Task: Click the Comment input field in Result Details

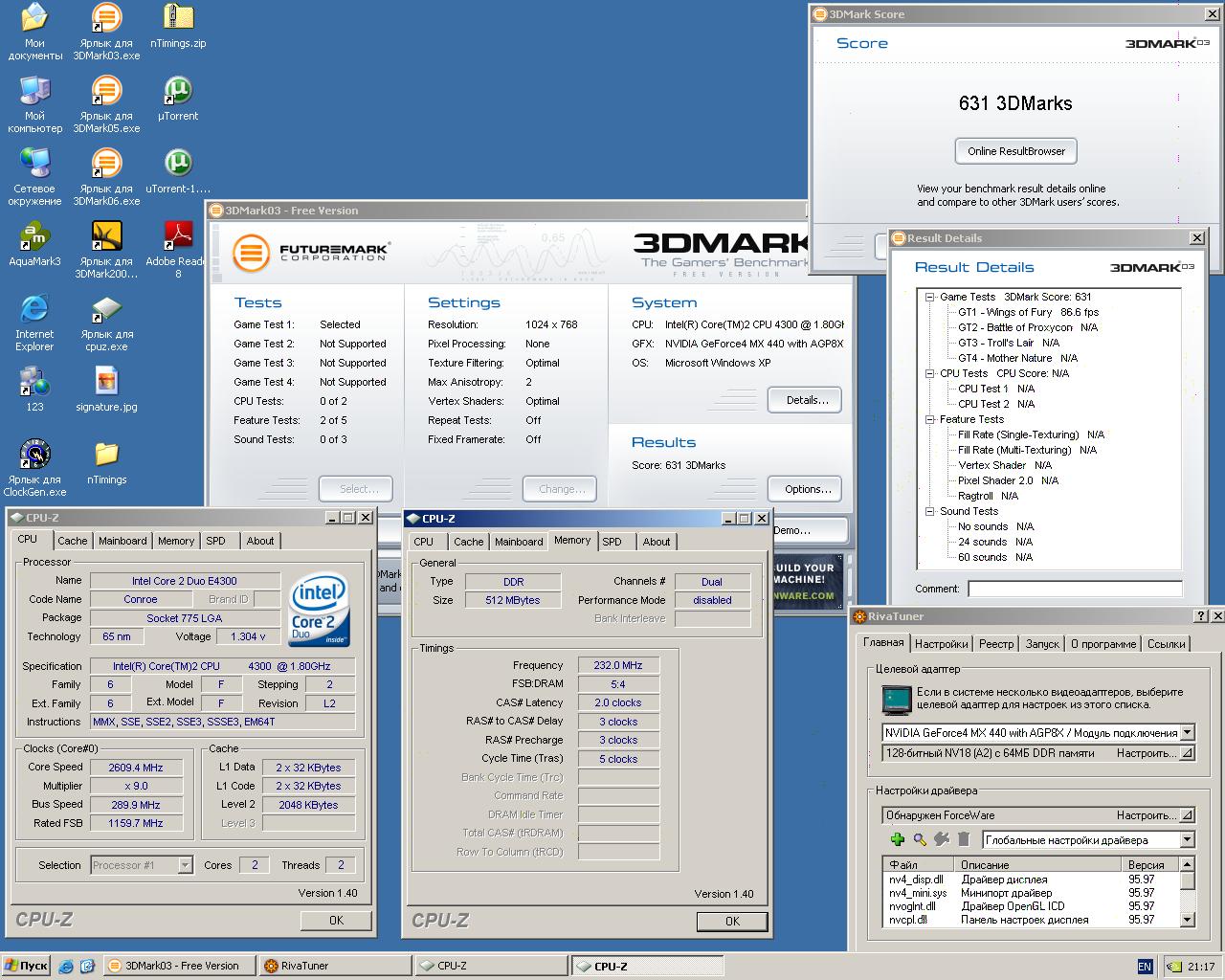Action: click(x=1075, y=589)
